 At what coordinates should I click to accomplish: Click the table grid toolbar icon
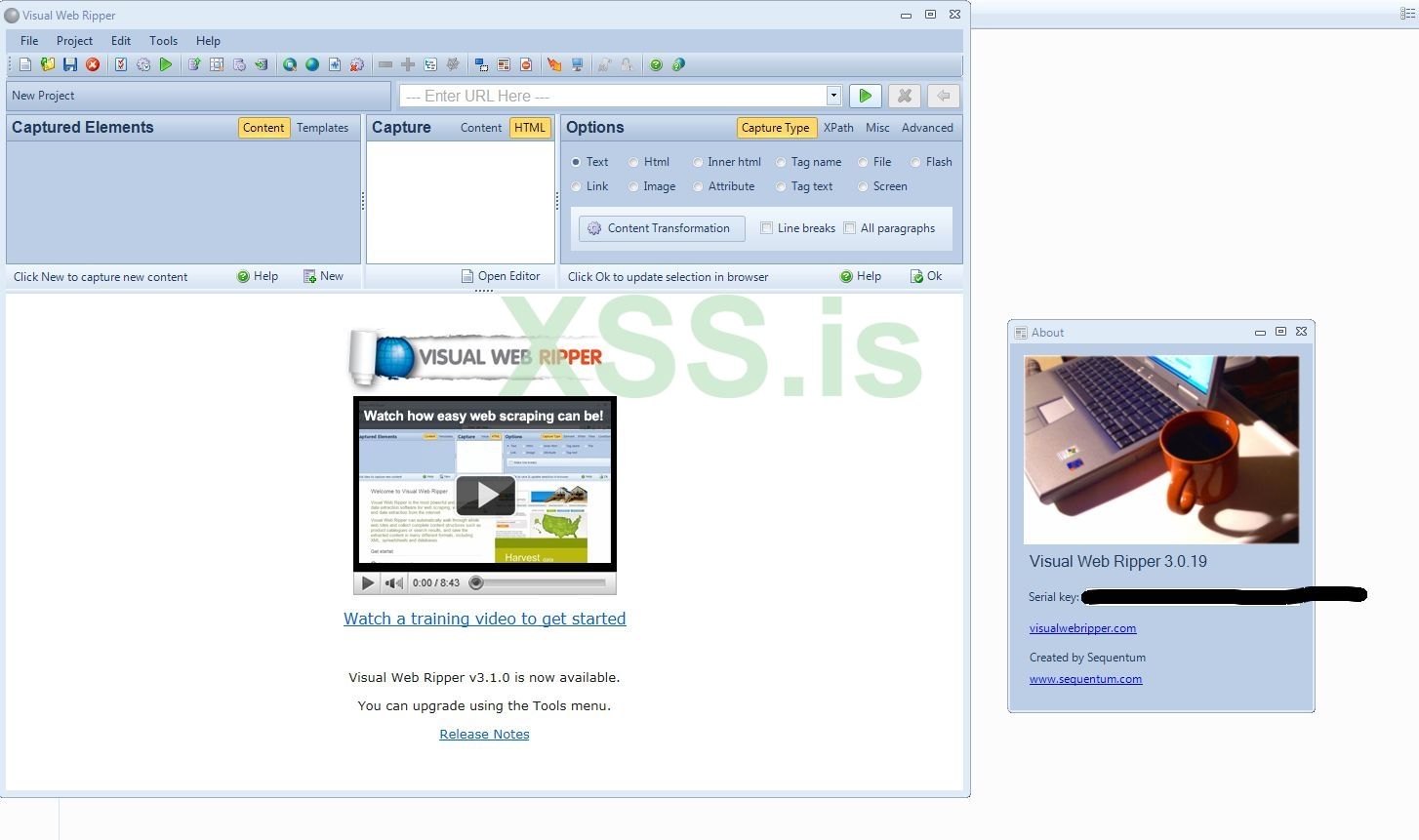pyautogui.click(x=217, y=64)
